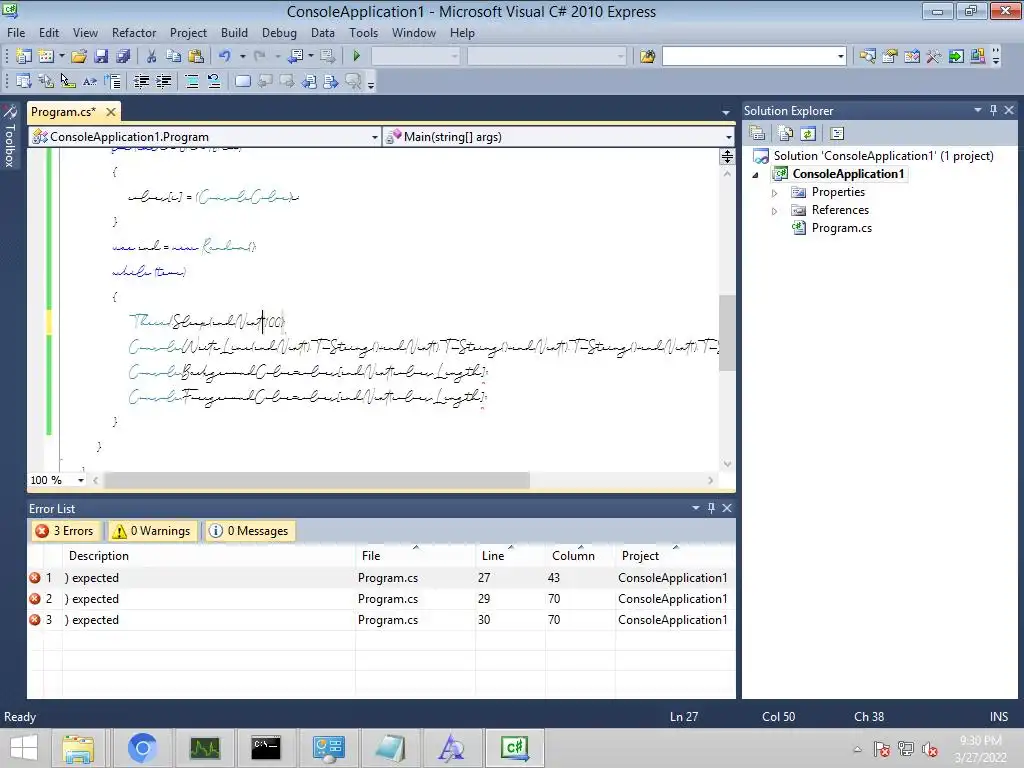Open the Tools menu
The width and height of the screenshot is (1024, 768).
click(x=363, y=33)
